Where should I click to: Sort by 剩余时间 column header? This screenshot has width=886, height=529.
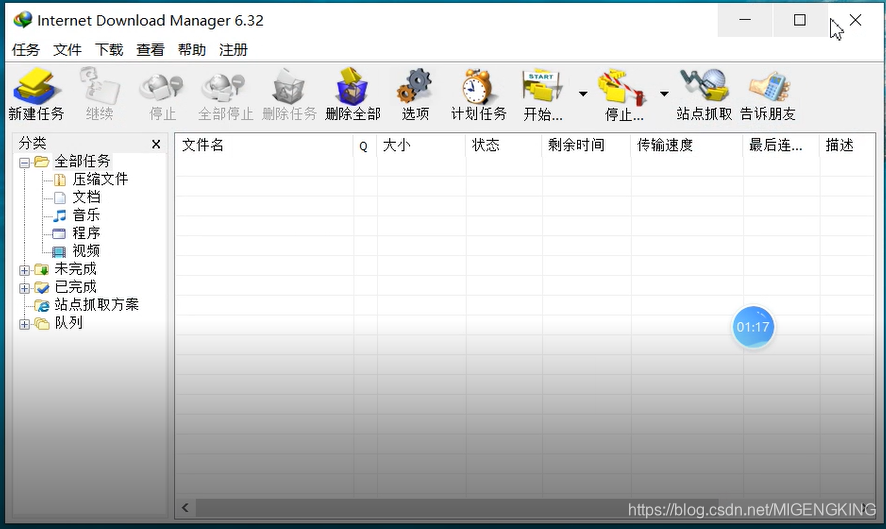coord(586,145)
